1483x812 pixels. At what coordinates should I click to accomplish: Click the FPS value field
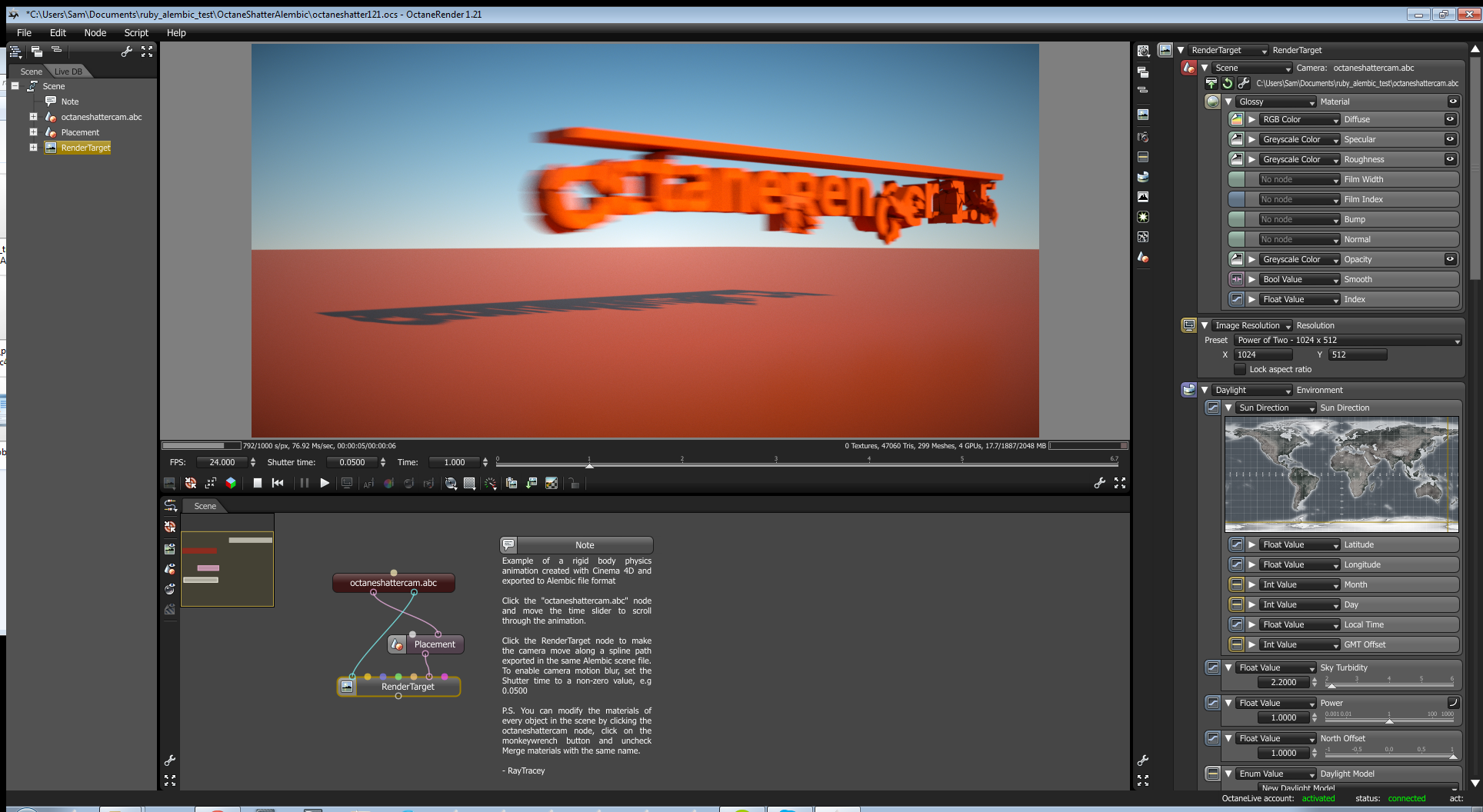(x=222, y=462)
